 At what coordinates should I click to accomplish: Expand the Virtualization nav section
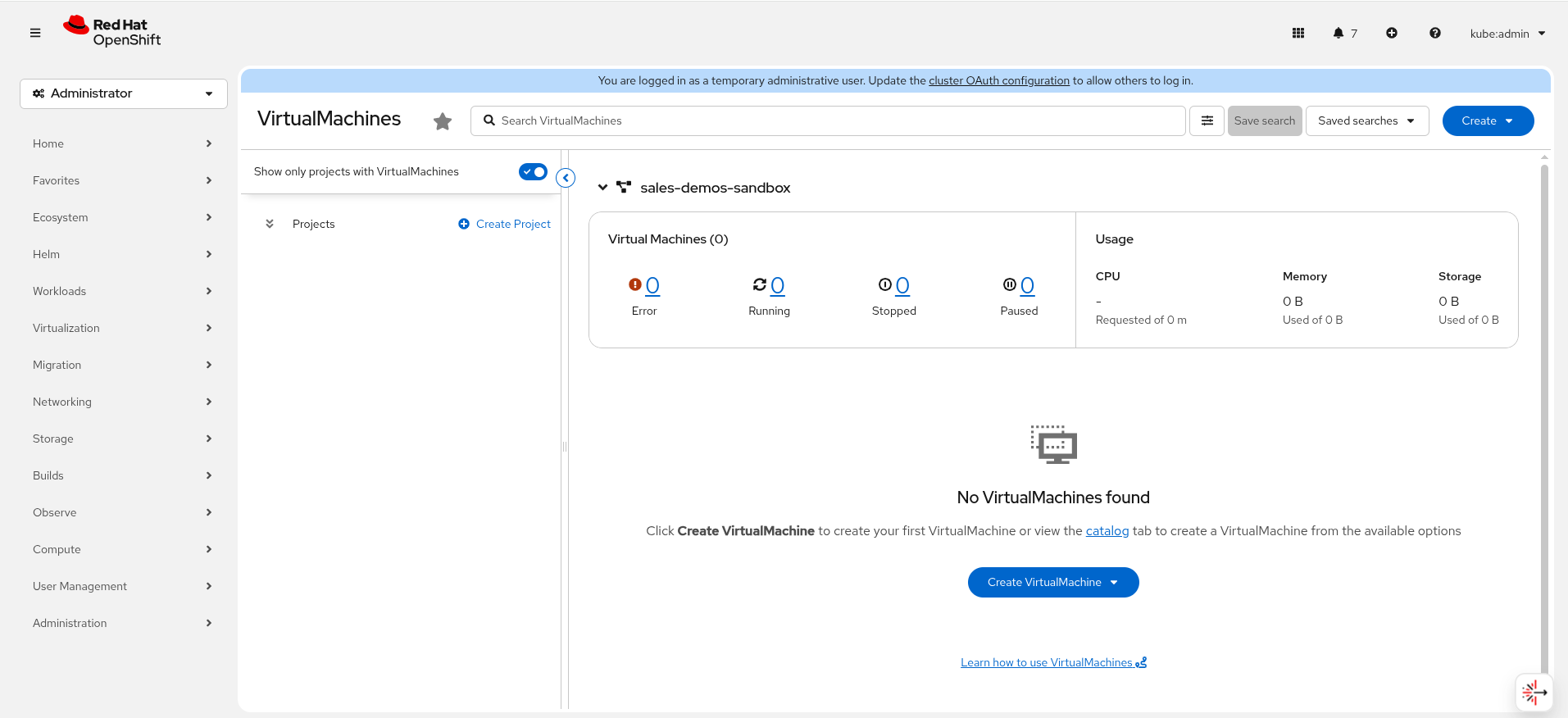click(x=122, y=328)
